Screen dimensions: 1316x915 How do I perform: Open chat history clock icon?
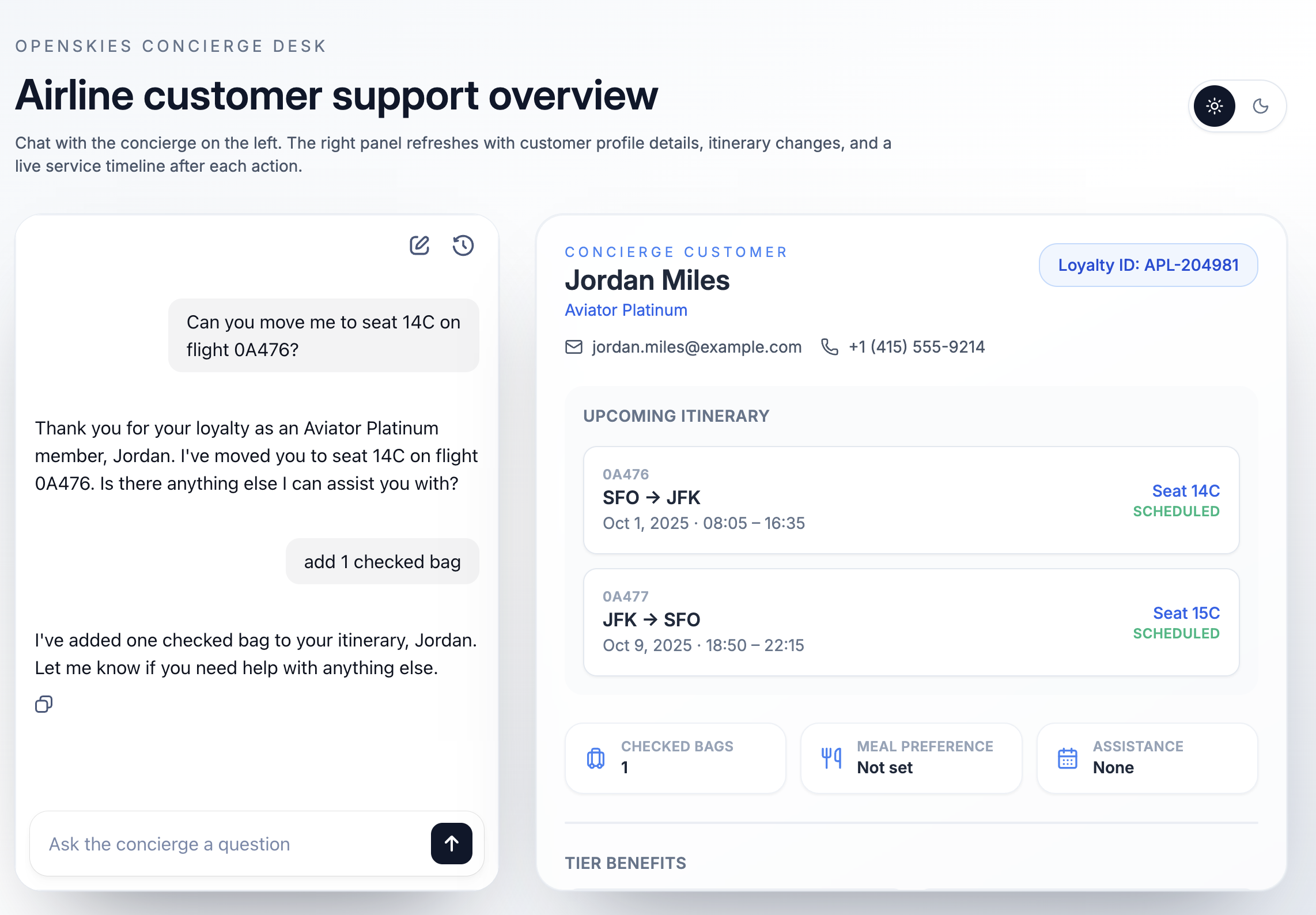463,245
